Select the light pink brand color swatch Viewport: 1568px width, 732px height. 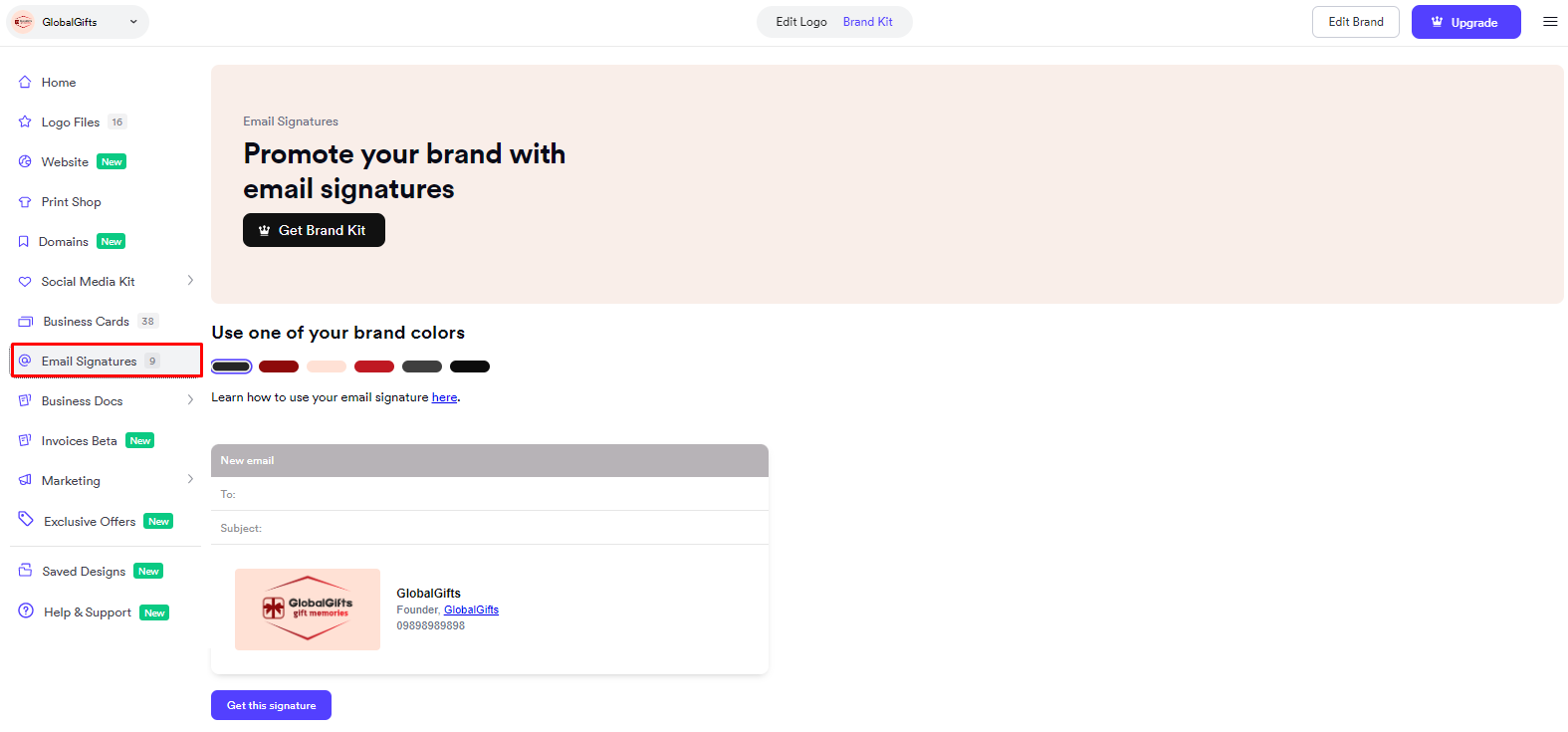[327, 366]
